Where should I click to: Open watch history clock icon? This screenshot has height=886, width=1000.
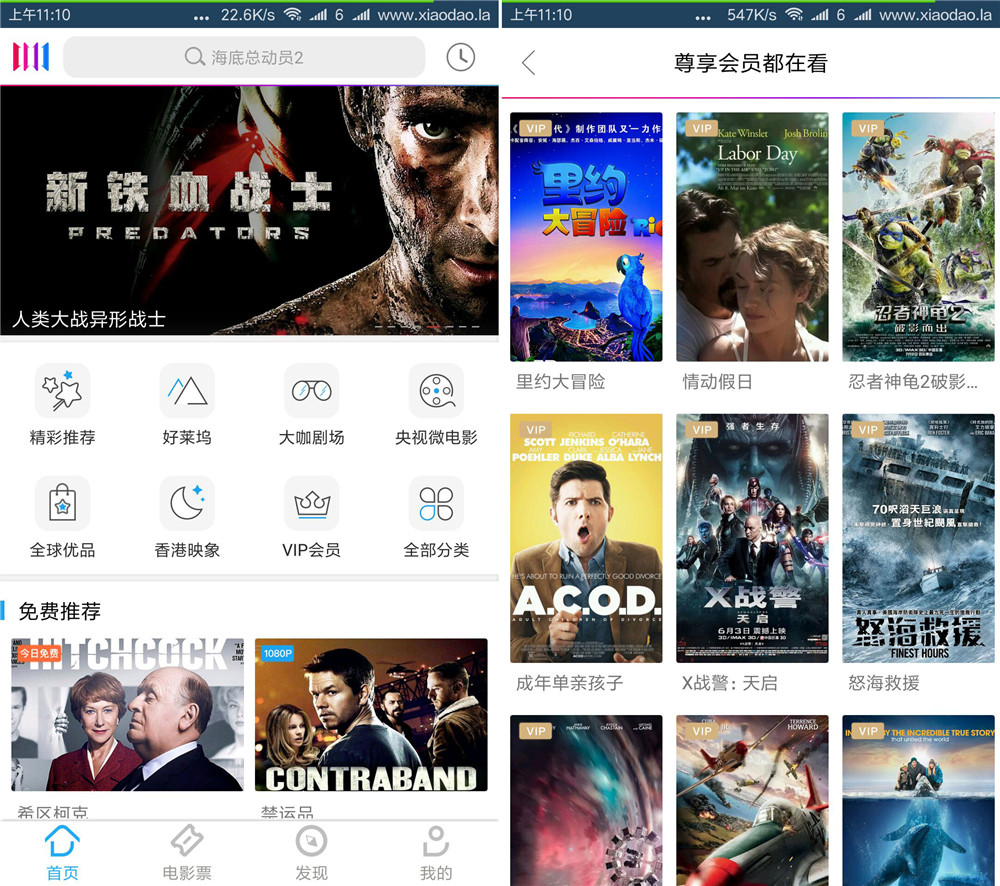click(460, 57)
